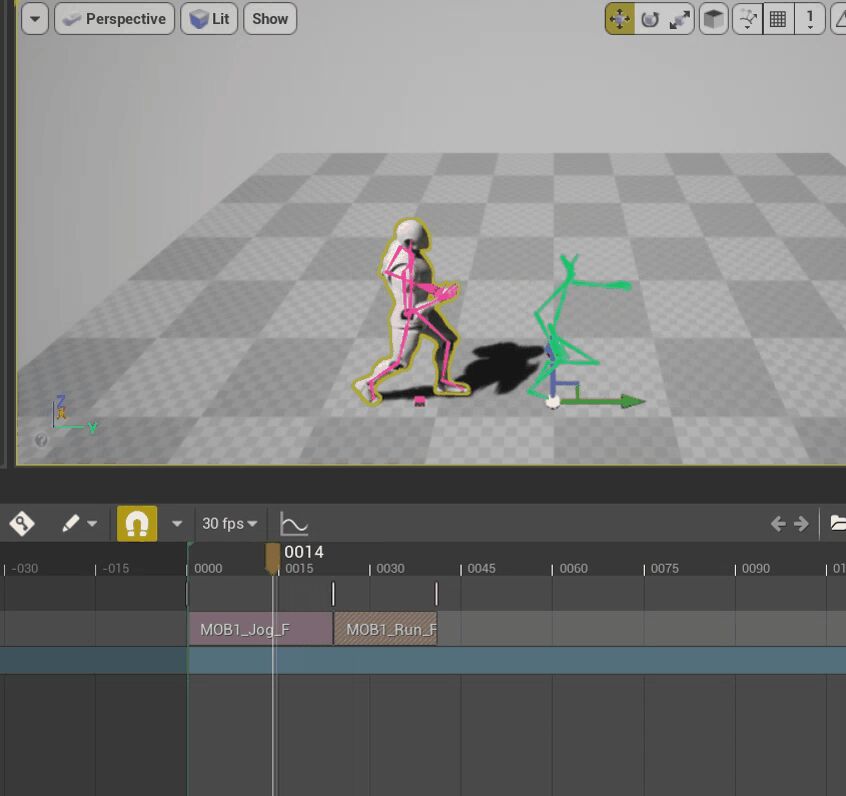This screenshot has height=796, width=846.
Task: Open the Lit view mode menu
Action: point(208,18)
